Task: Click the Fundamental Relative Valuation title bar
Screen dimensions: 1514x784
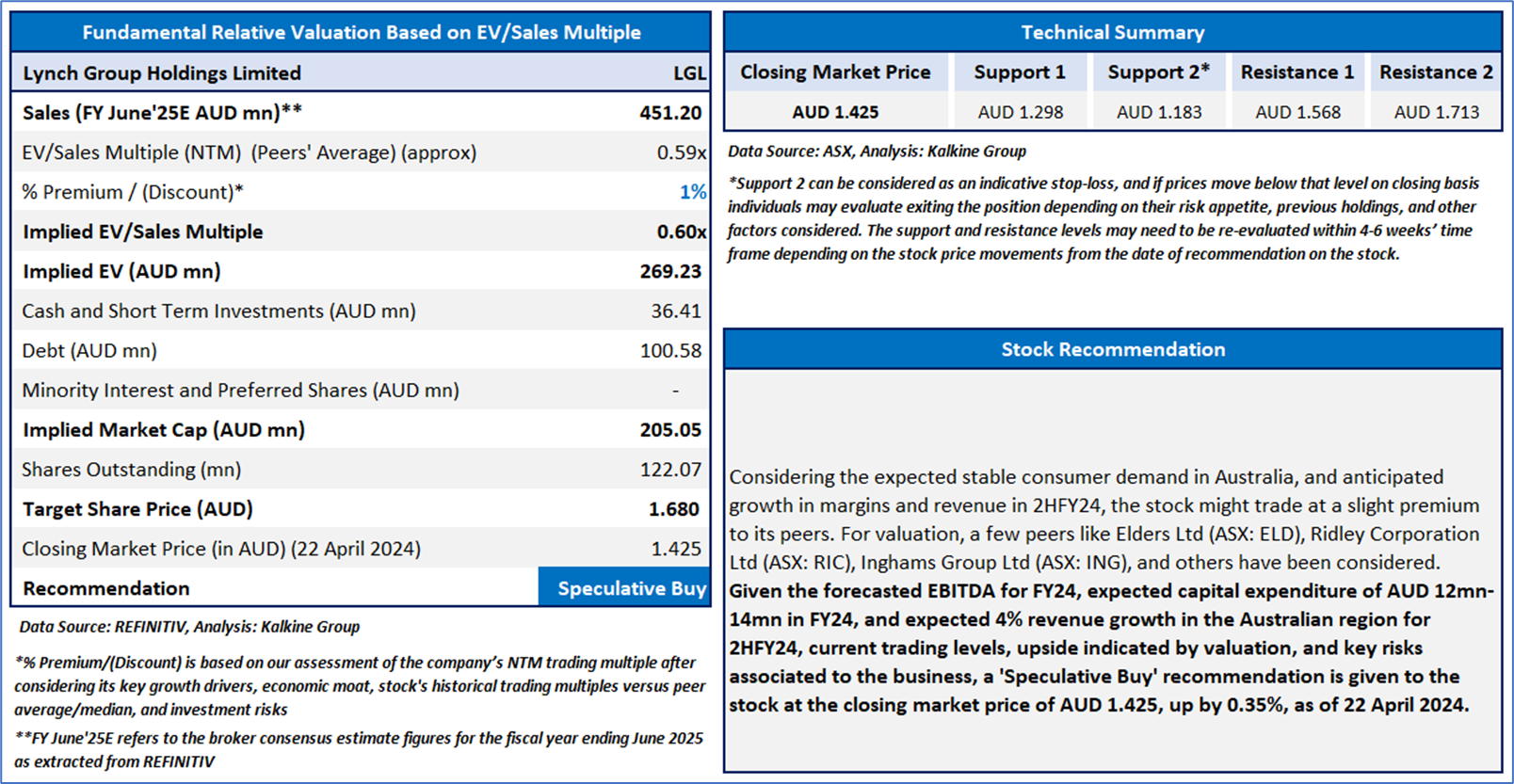Action: point(361,32)
